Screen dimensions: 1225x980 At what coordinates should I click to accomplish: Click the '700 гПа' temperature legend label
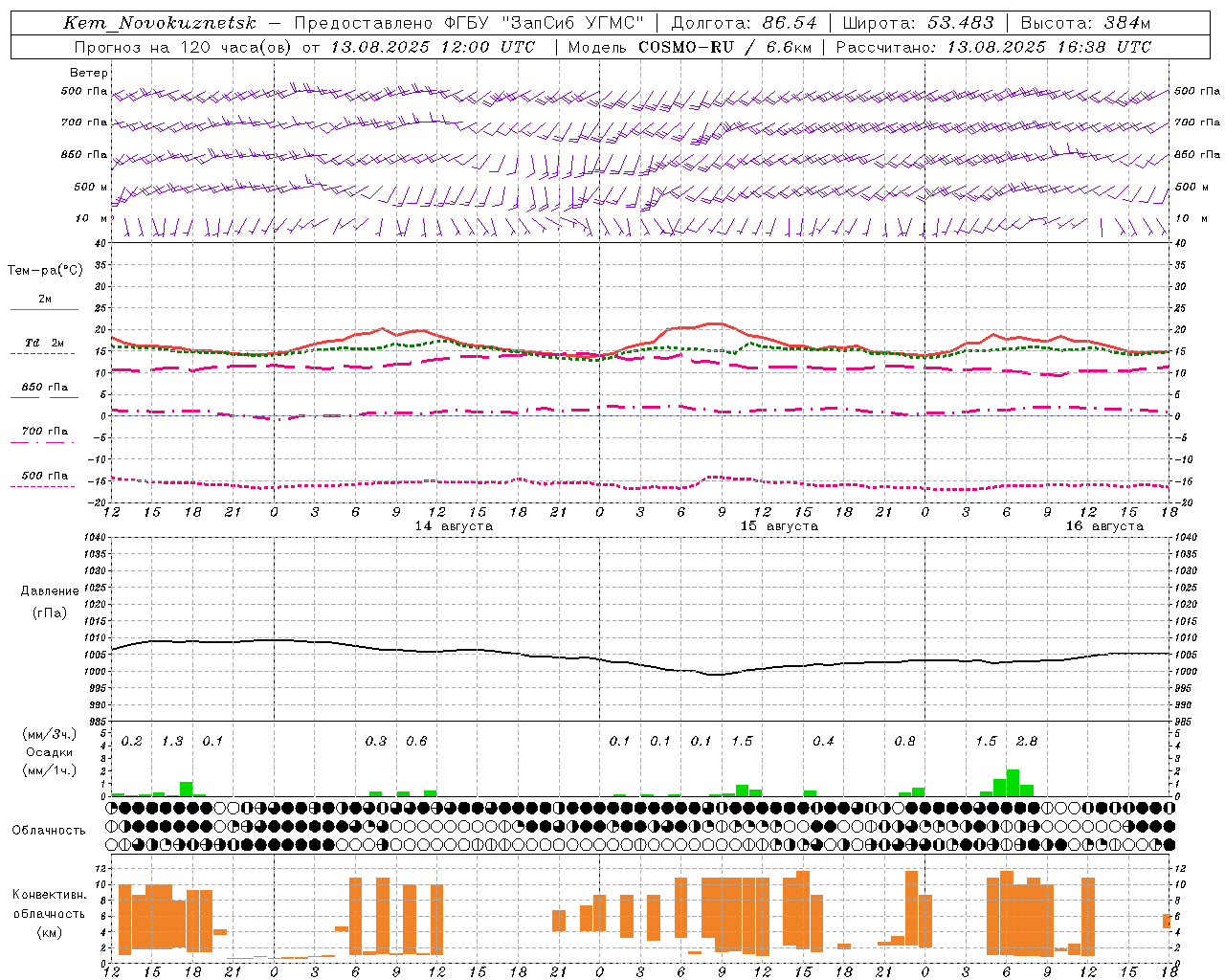tap(45, 432)
